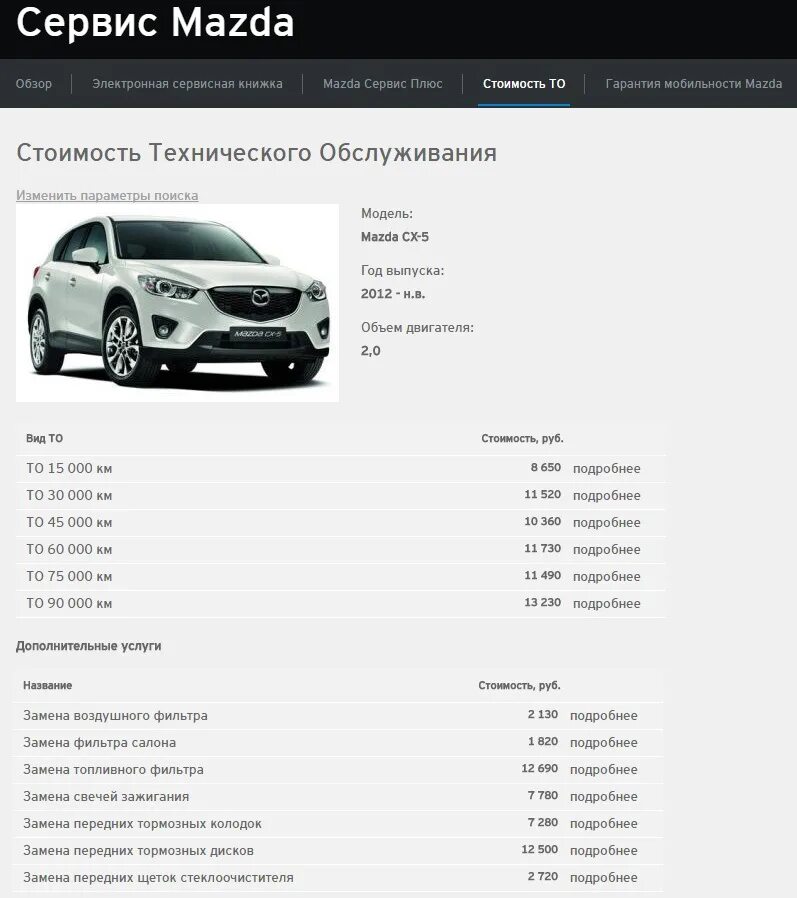Viewport: 797px width, 898px height.
Task: Click the price 7 780
Action: (543, 795)
